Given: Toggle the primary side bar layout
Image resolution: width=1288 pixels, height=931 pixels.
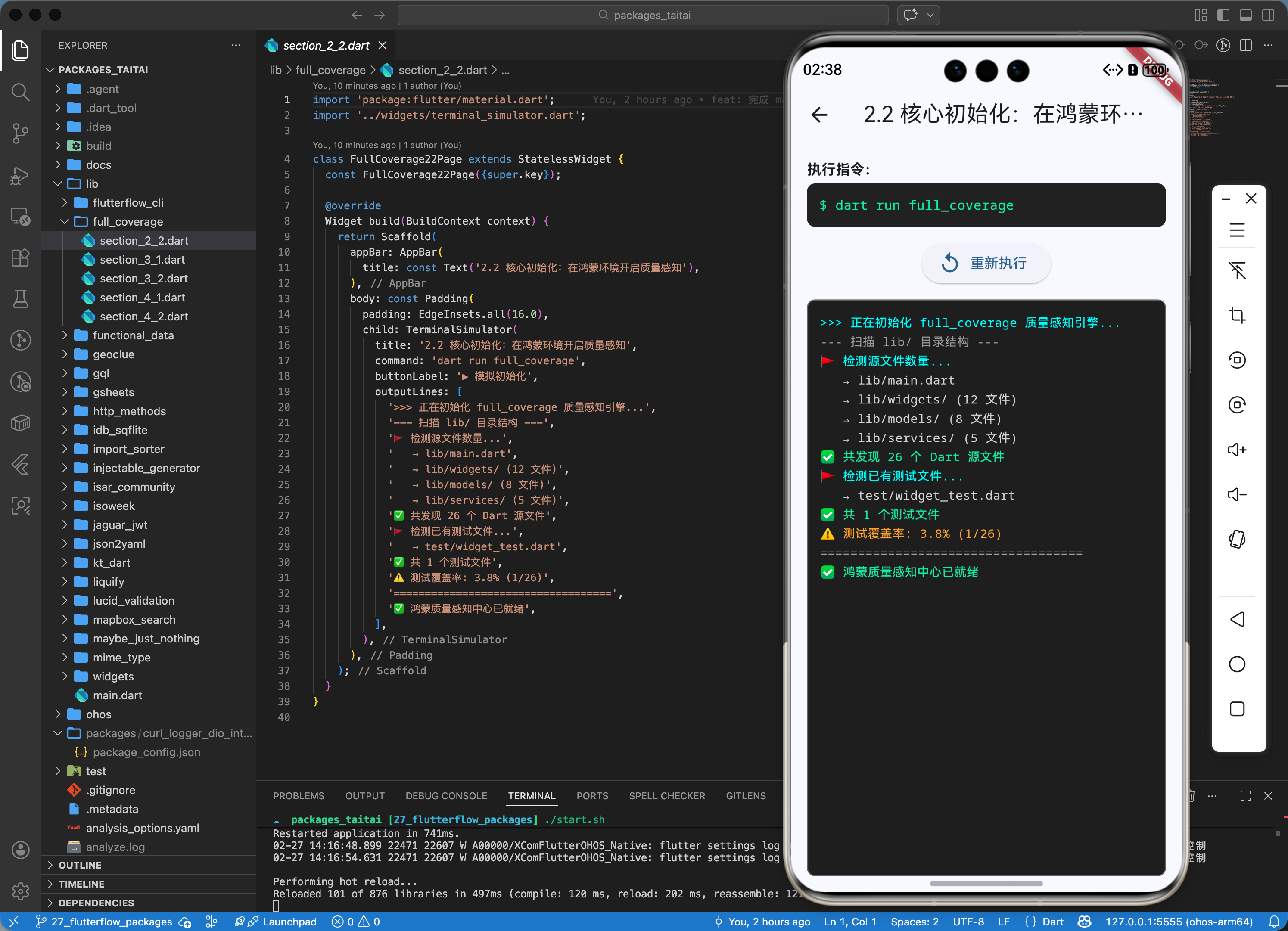Looking at the screenshot, I should tap(1223, 16).
